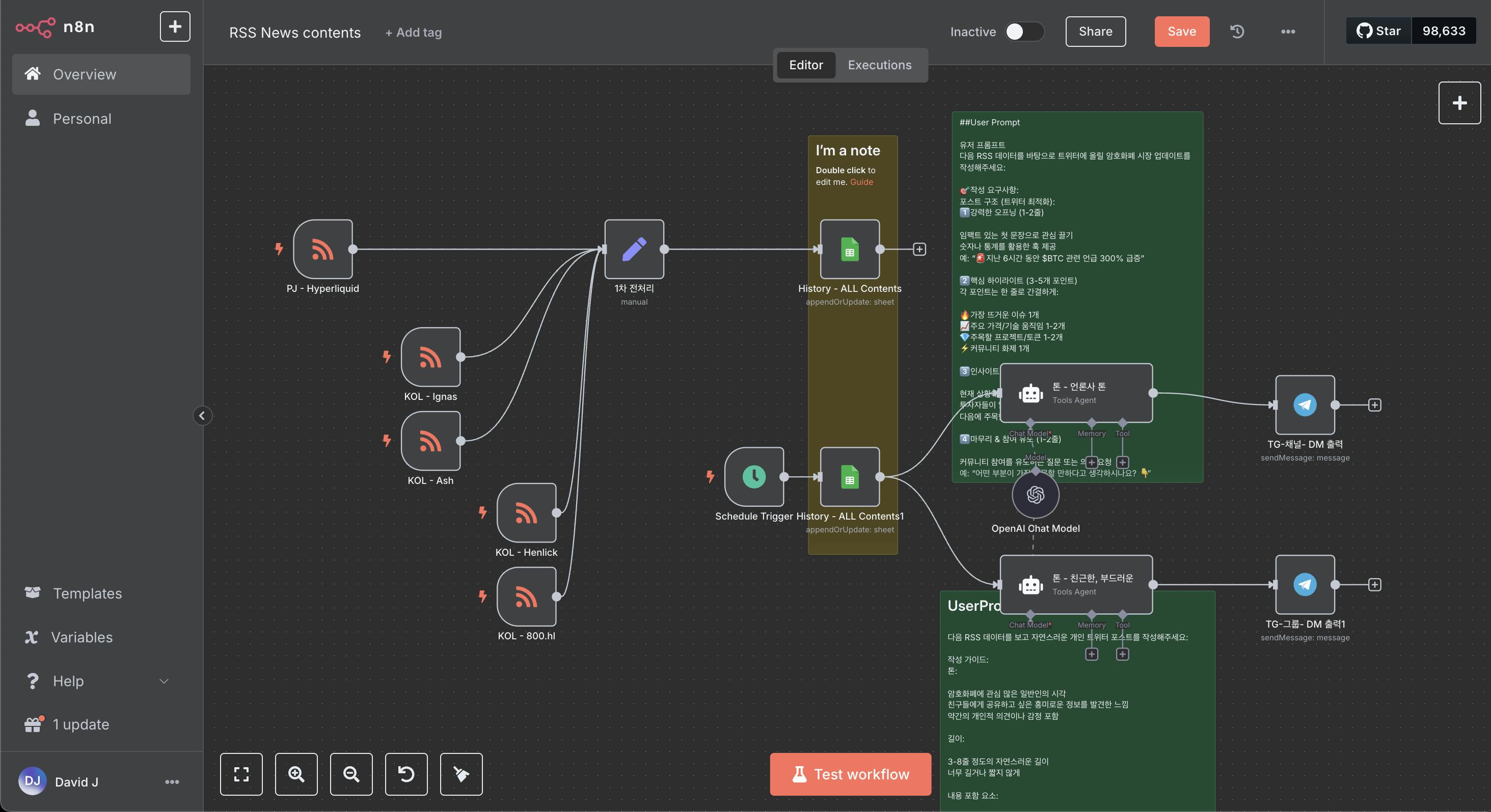Open Templates in the sidebar
The image size is (1491, 812).
click(x=87, y=593)
